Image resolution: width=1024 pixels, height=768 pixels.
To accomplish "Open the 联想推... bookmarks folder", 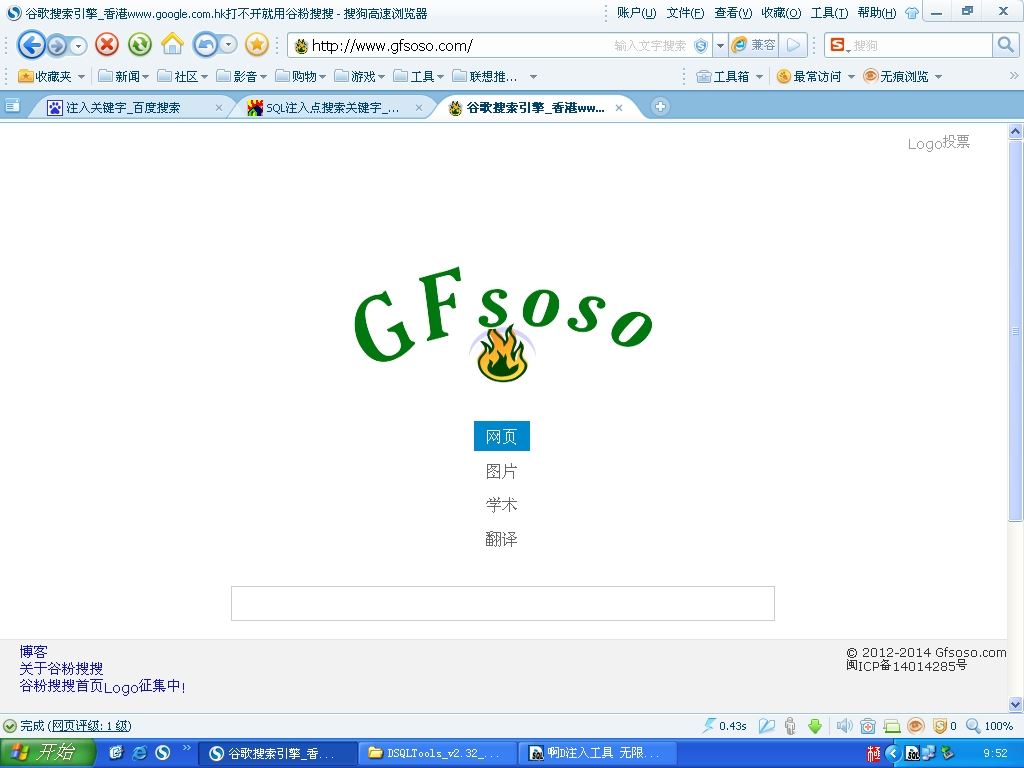I will pyautogui.click(x=485, y=76).
